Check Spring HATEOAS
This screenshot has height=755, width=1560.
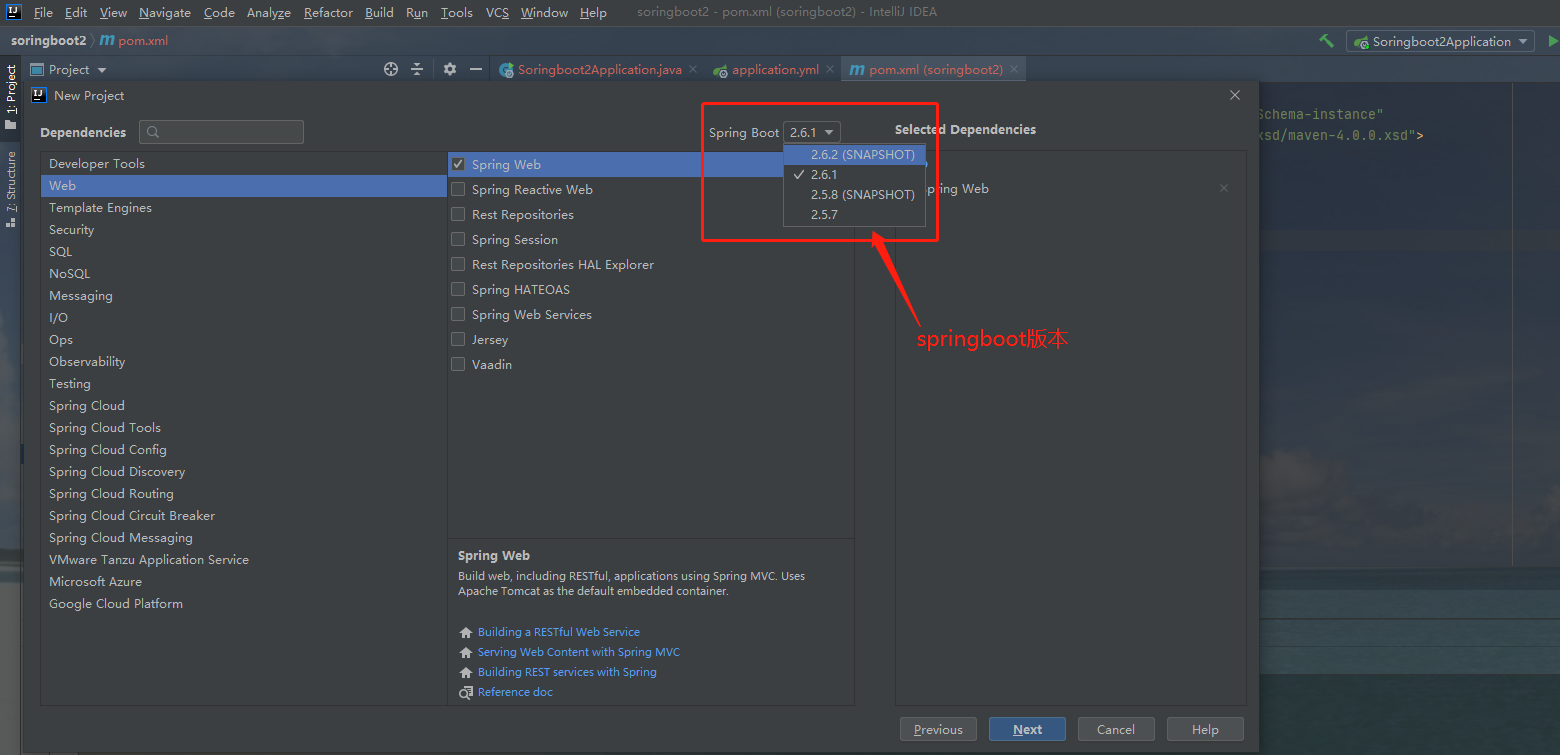point(458,289)
